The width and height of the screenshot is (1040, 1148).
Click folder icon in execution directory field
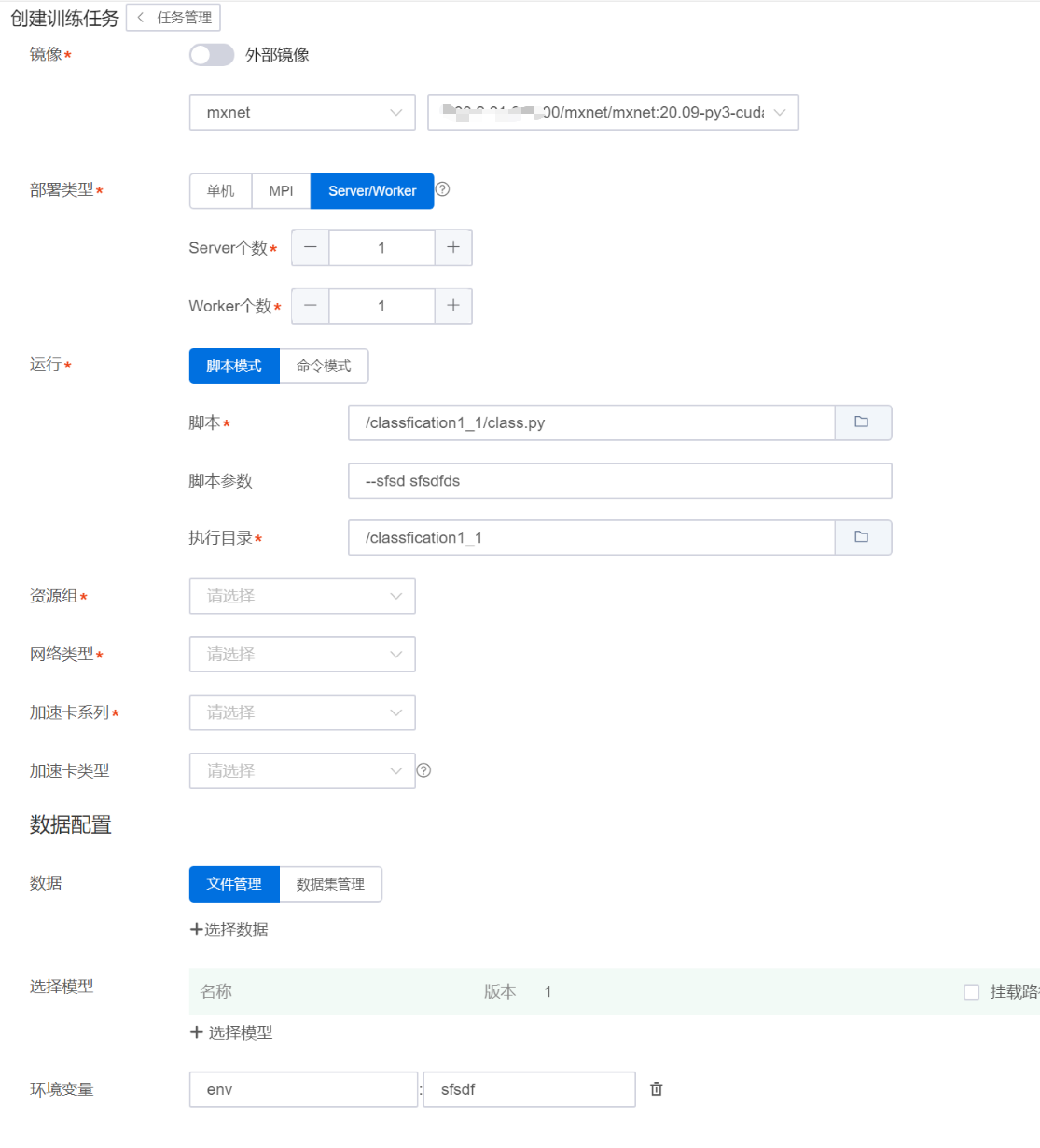[x=862, y=537]
